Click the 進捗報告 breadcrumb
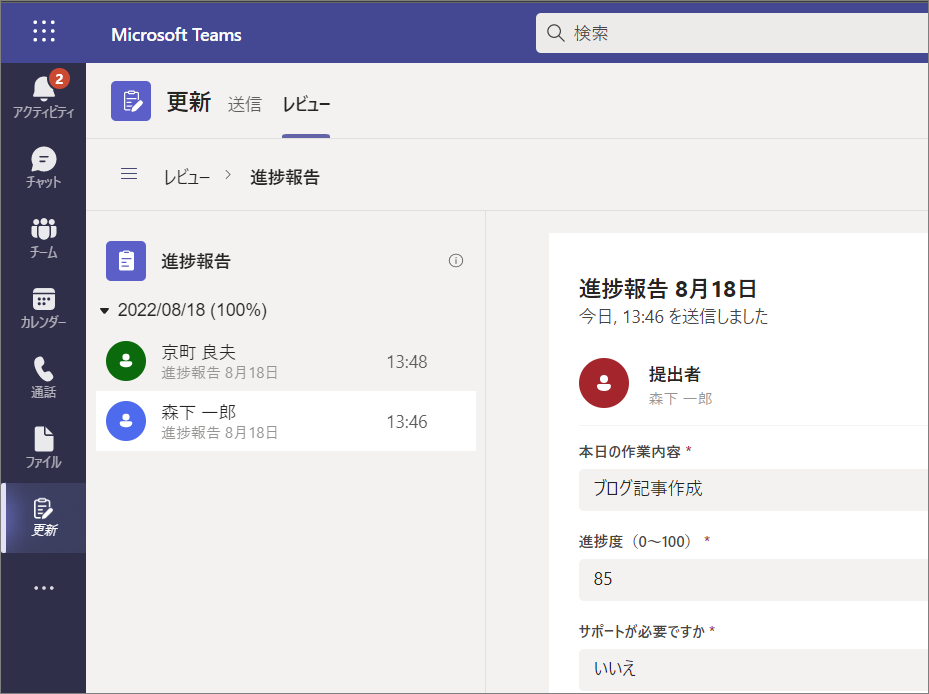Viewport: 929px width, 694px height. [285, 177]
